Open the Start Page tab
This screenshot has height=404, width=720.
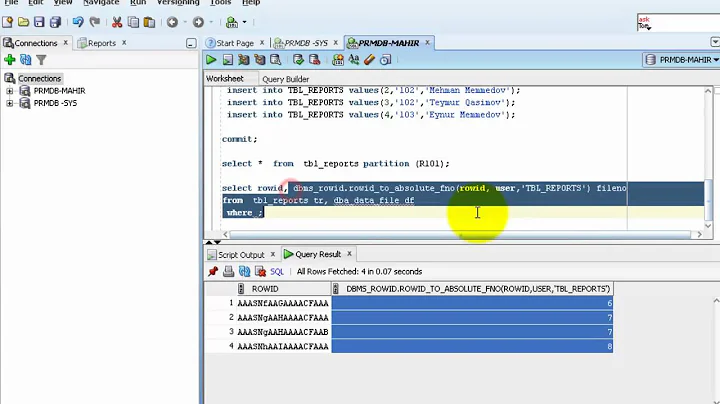click(x=235, y=43)
